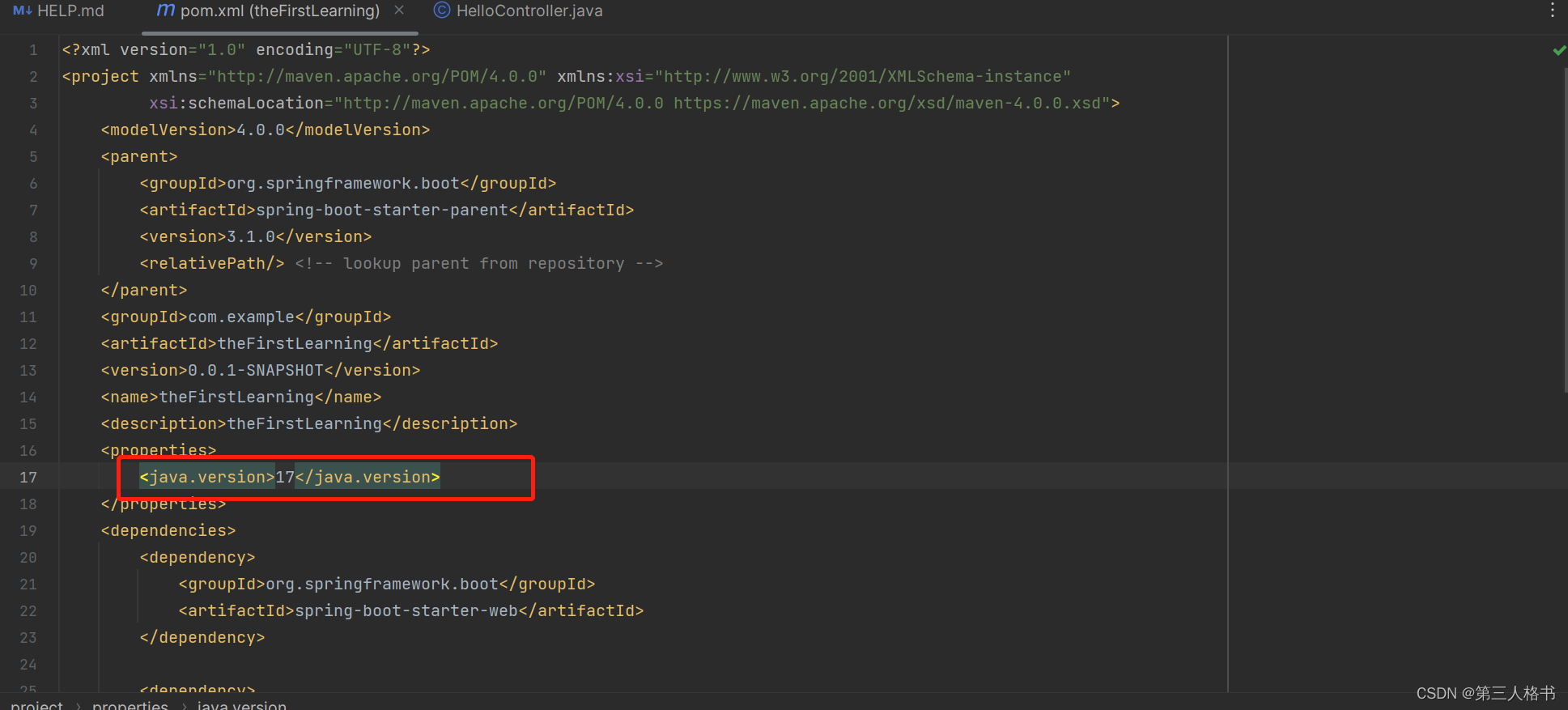Open the editor tabs more-options menu
Viewport: 1568px width, 710px height.
[1552, 11]
